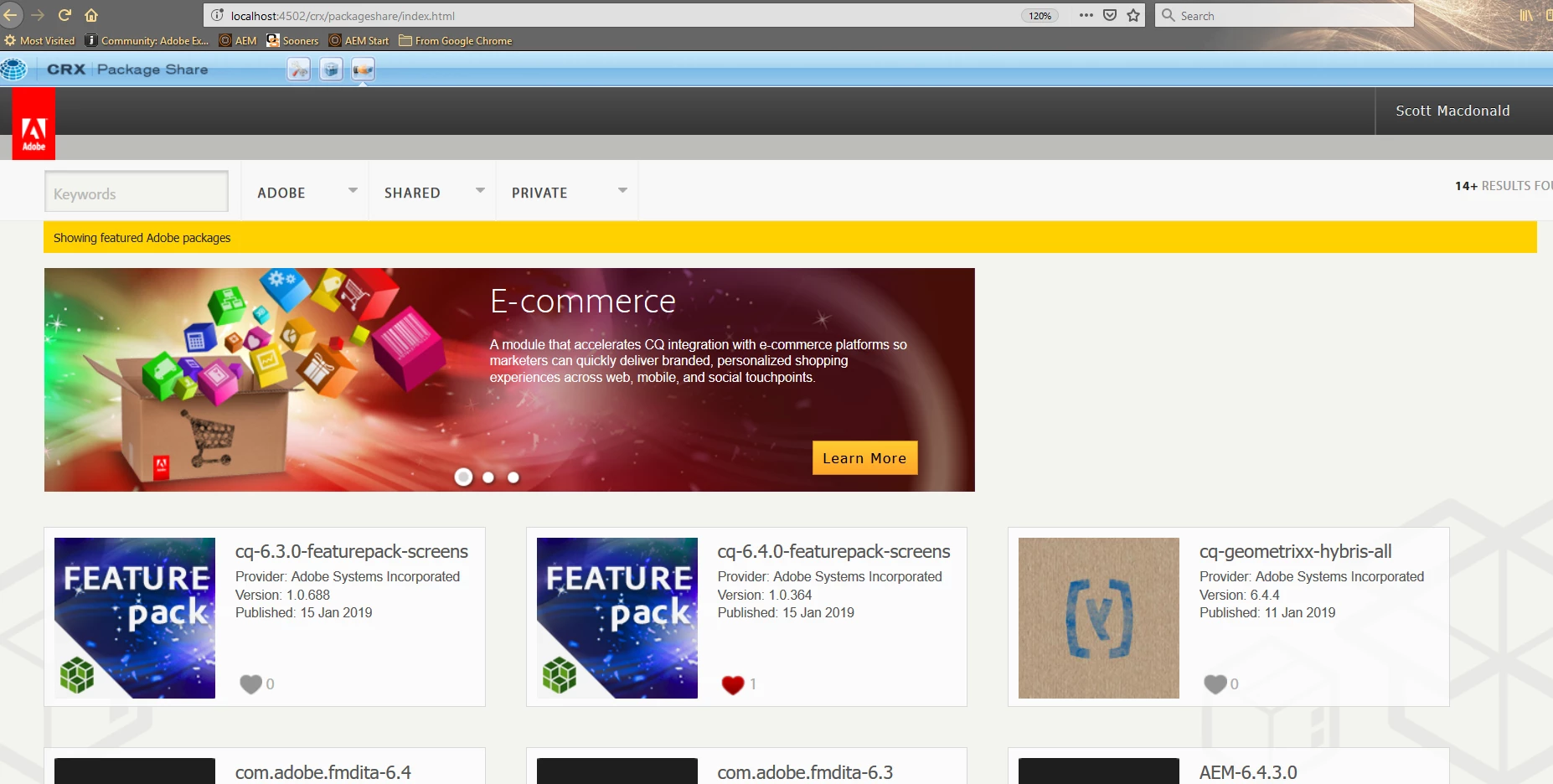Open the com.adobe.fmdita-6.4 package title
Image resolution: width=1553 pixels, height=784 pixels.
(323, 772)
